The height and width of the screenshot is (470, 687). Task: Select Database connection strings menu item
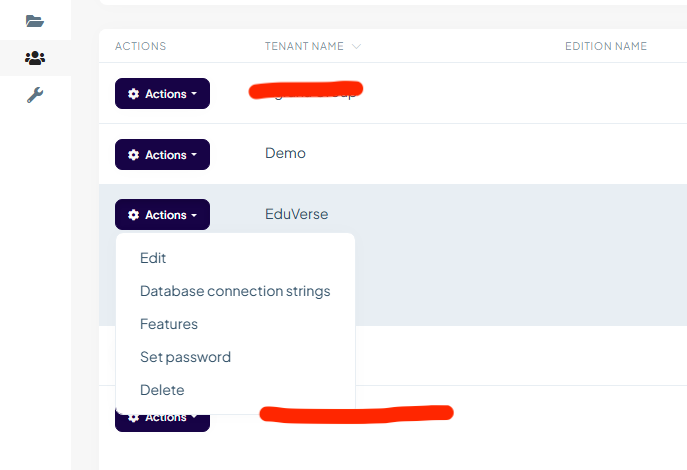(x=235, y=291)
